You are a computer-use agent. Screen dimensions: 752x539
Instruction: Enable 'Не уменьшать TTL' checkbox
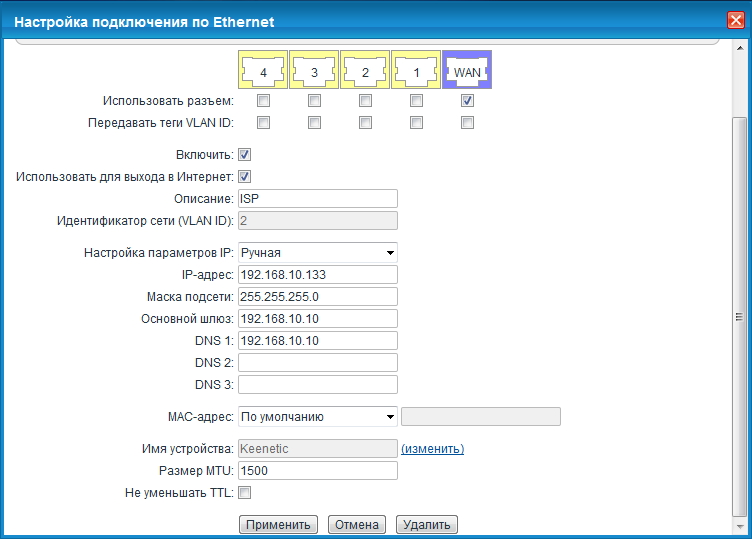[x=244, y=492]
